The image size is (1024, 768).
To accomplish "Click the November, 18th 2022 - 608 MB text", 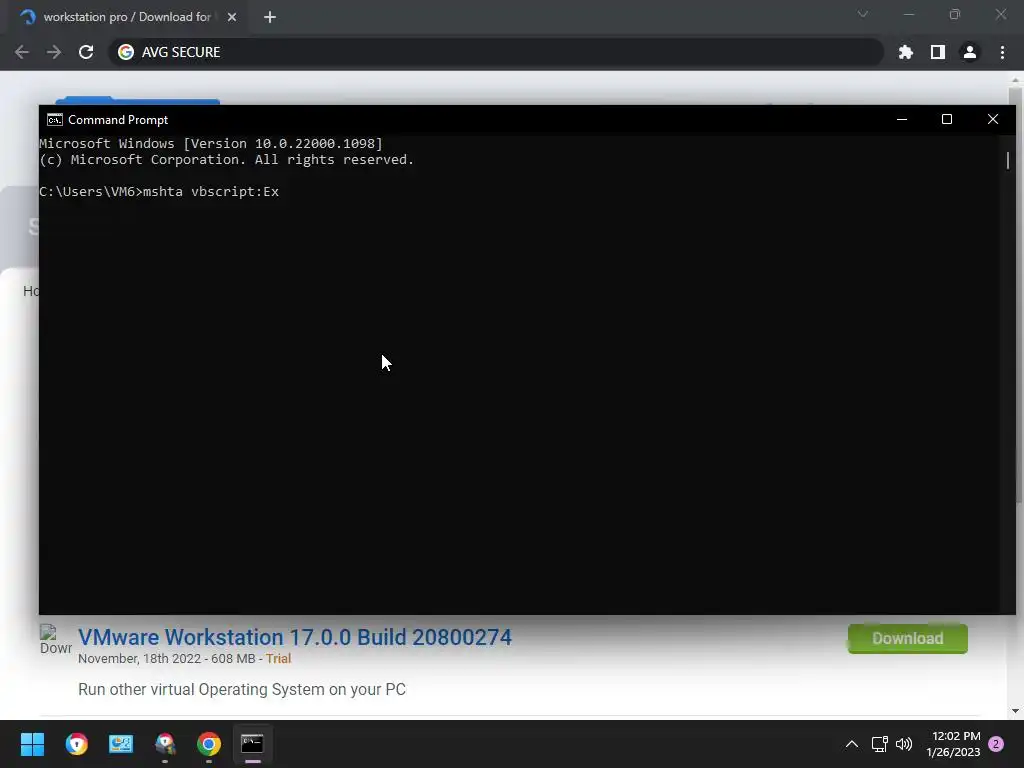I will [x=167, y=658].
